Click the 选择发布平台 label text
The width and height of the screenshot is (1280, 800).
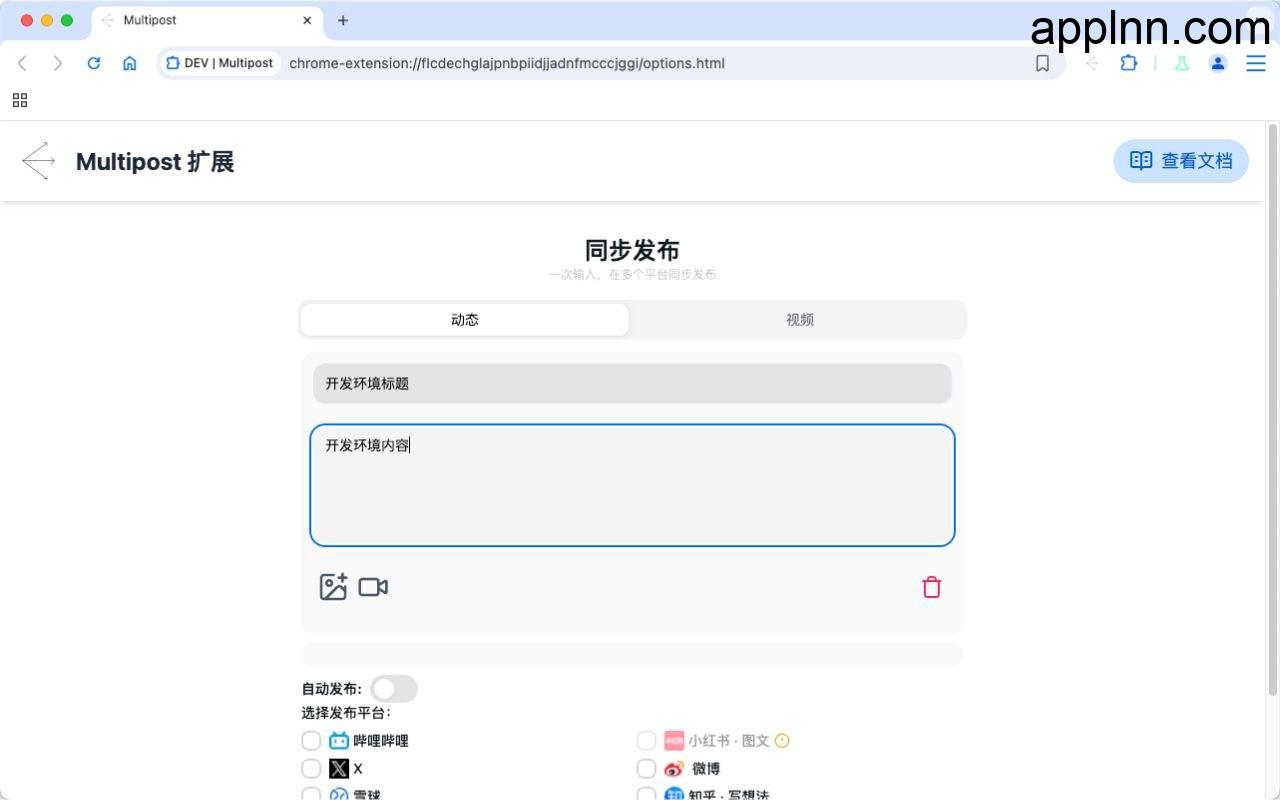[346, 713]
